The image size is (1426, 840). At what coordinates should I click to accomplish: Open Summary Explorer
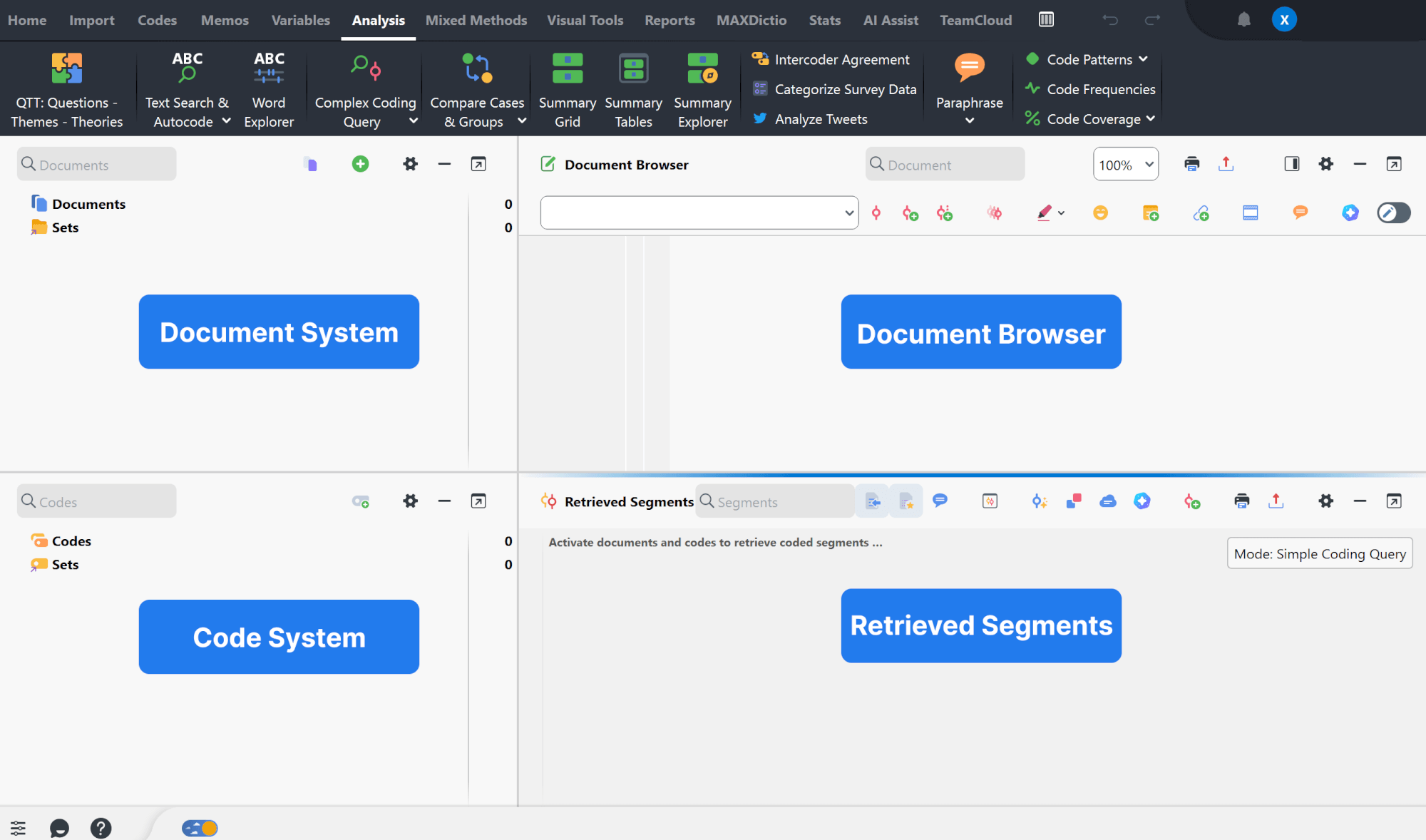point(702,90)
